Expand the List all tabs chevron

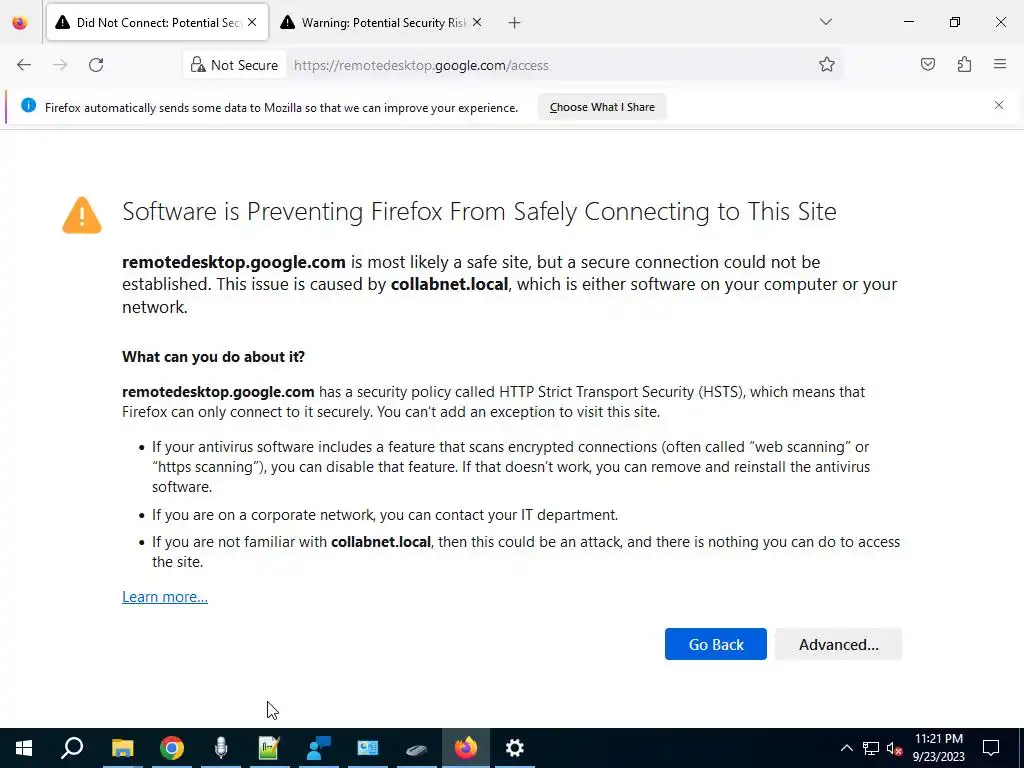click(x=825, y=22)
